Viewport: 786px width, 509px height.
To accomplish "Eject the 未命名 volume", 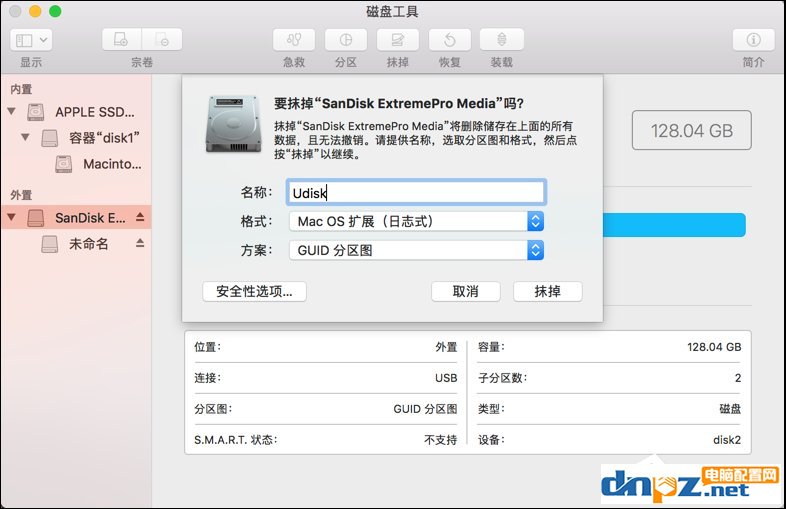I will tap(140, 243).
